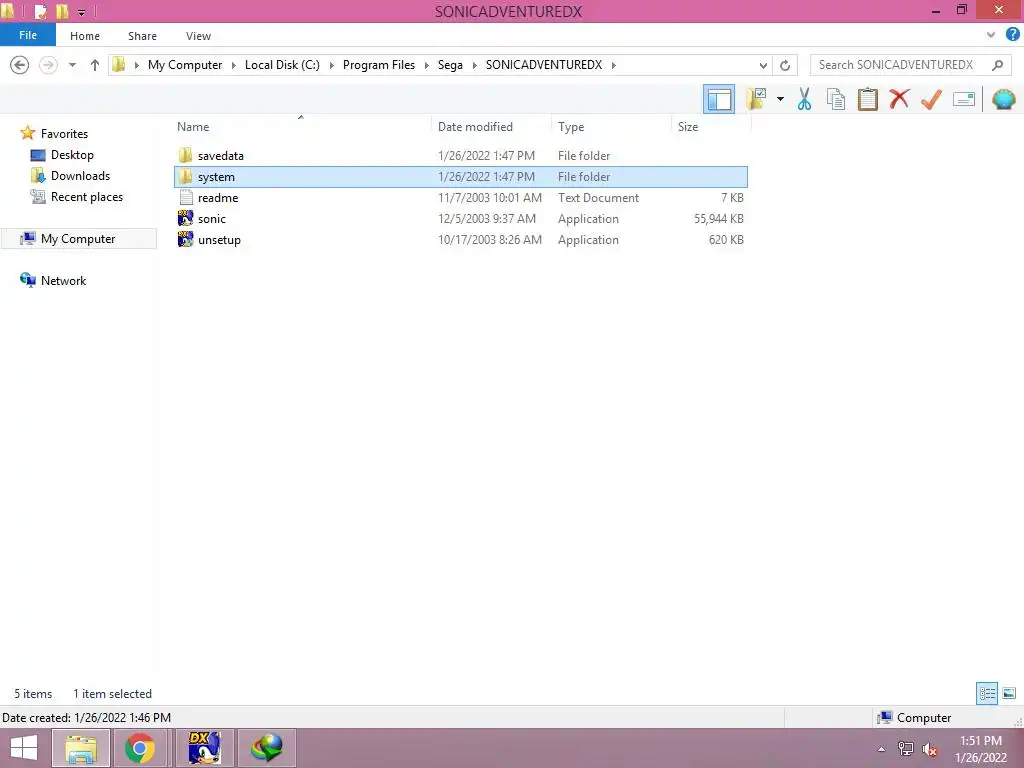This screenshot has height=768, width=1024.
Task: Open the View ribbon tab
Action: coord(198,36)
